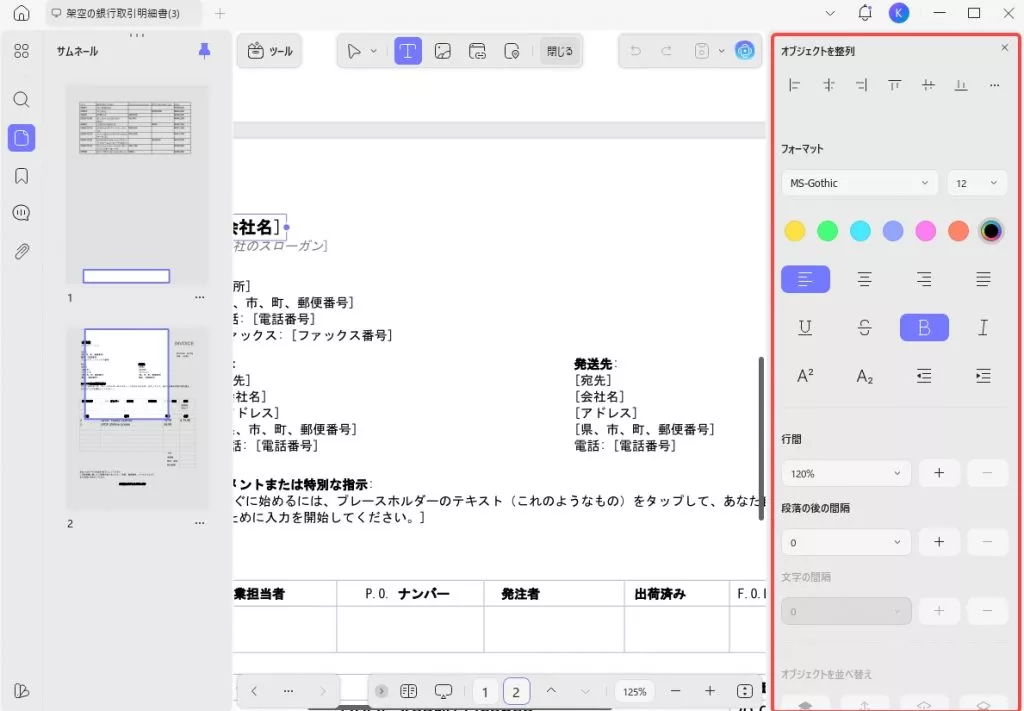
Task: Toggle Bold formatting off
Action: click(923, 327)
